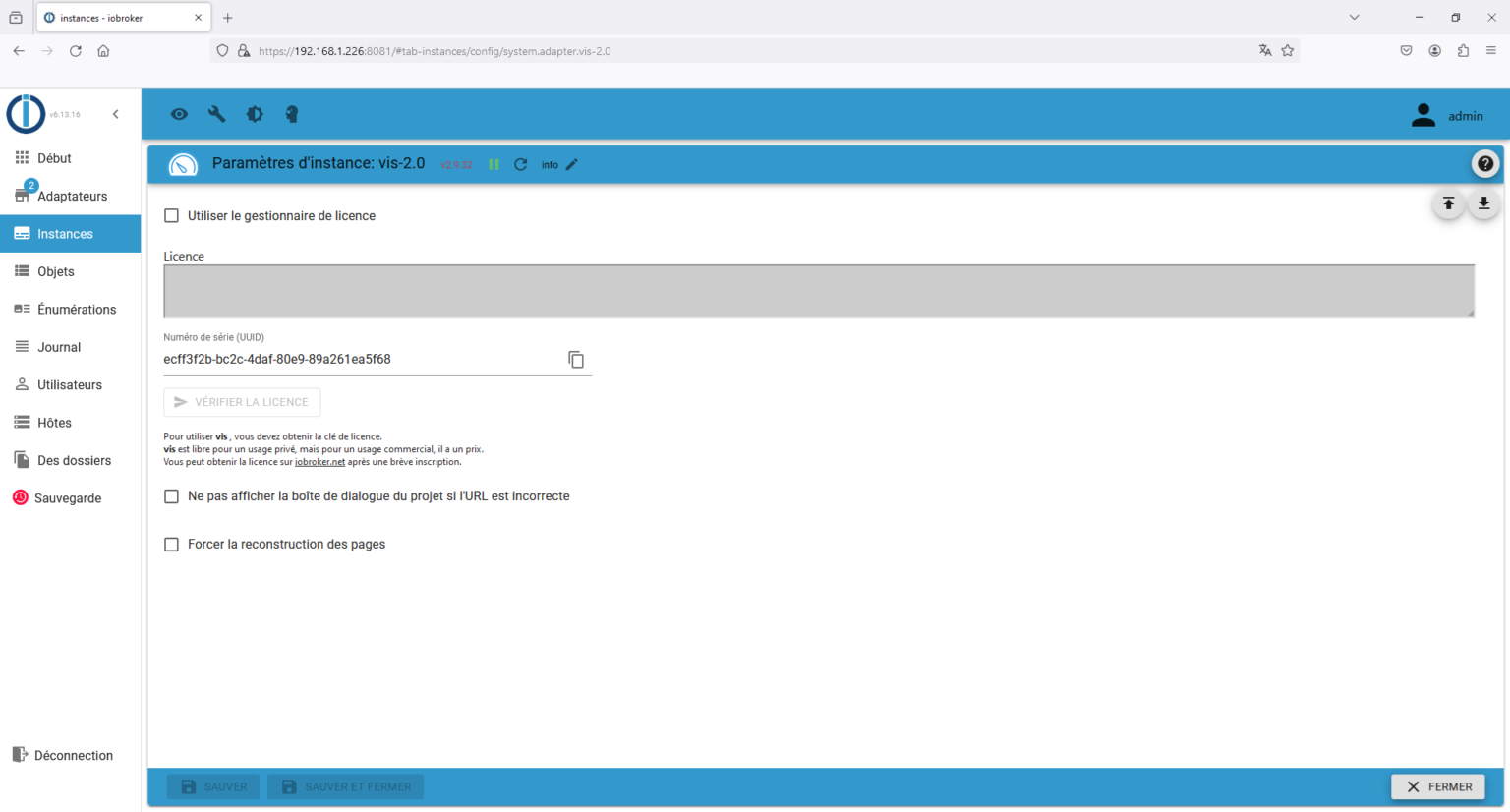Screen dimensions: 1510x812
Task: Import settings with the upload icon
Action: click(1448, 203)
